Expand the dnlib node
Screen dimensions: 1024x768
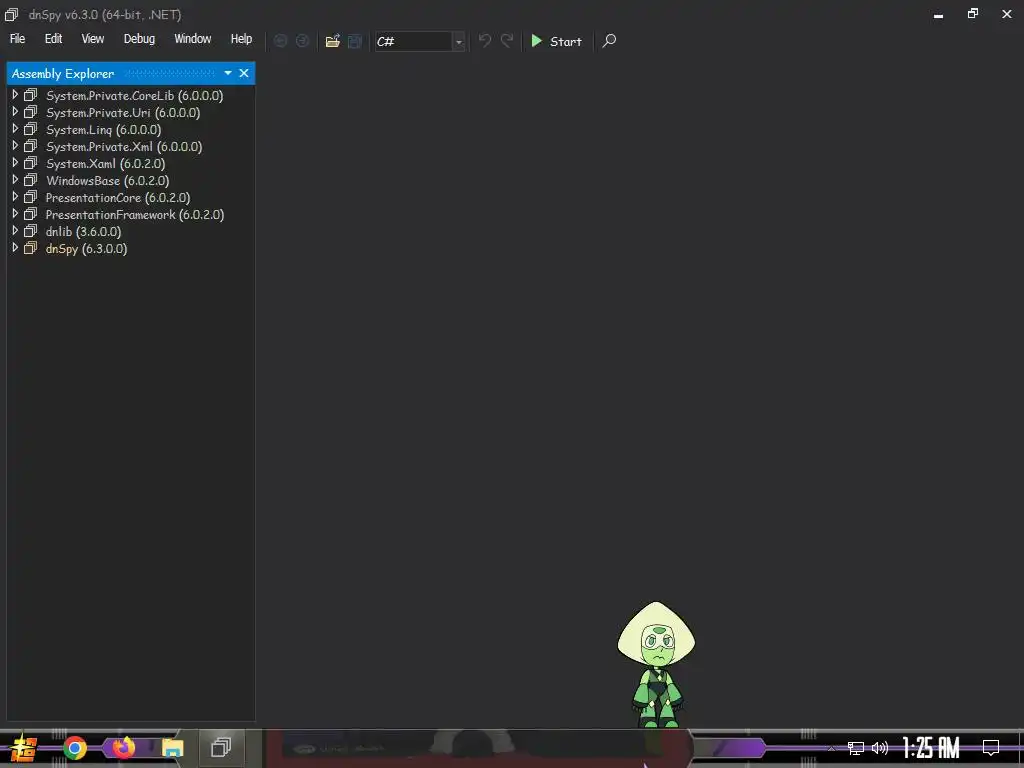[15, 231]
